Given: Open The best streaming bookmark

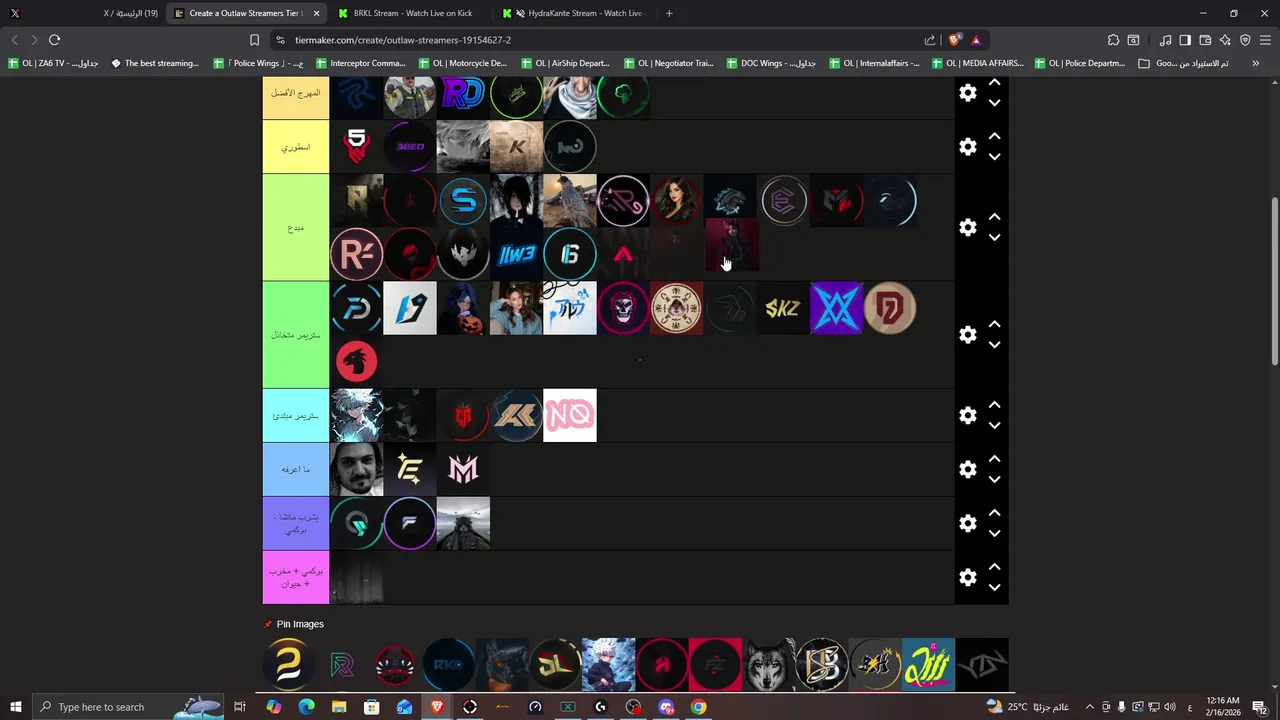Looking at the screenshot, I should pyautogui.click(x=155, y=63).
